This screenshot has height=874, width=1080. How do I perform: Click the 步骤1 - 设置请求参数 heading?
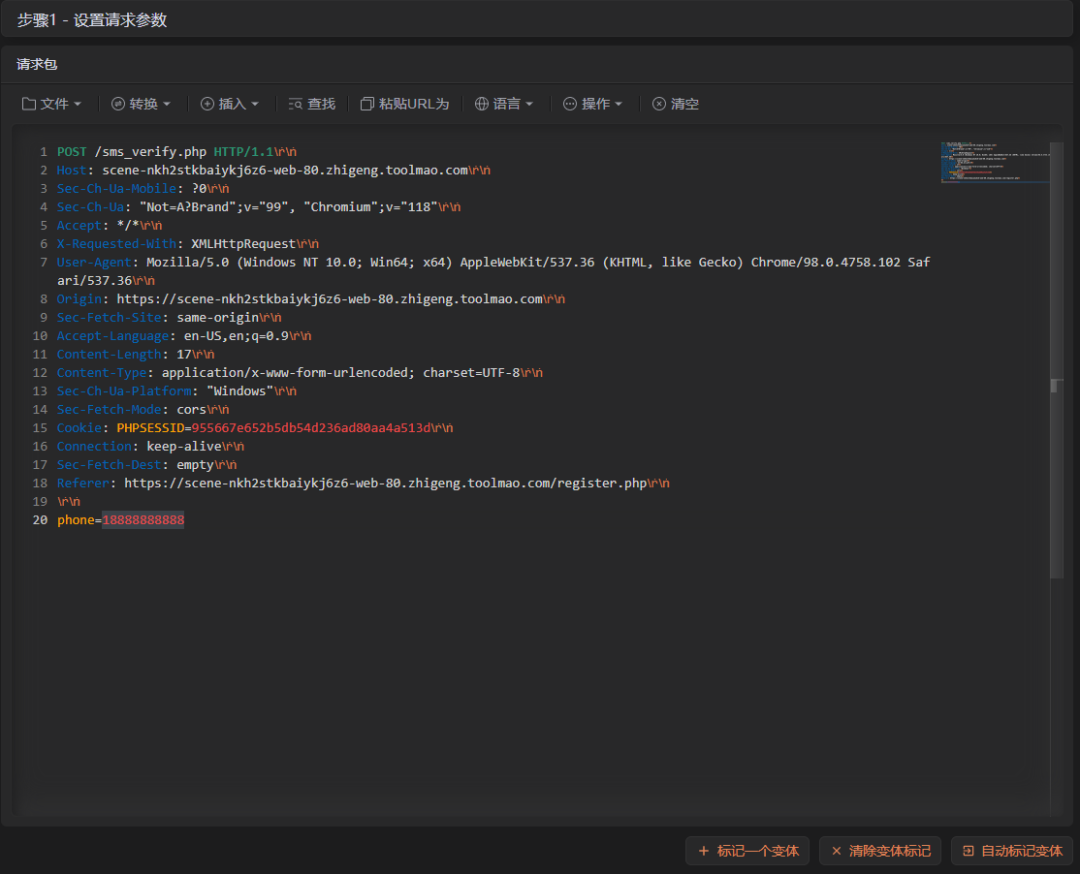click(x=92, y=20)
